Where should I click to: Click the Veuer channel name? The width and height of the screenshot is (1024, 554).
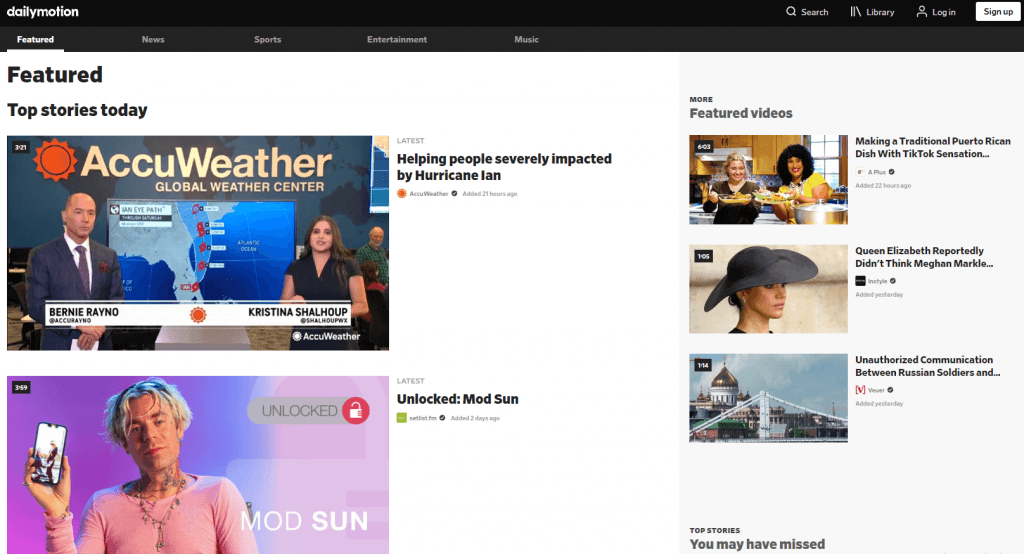point(876,390)
